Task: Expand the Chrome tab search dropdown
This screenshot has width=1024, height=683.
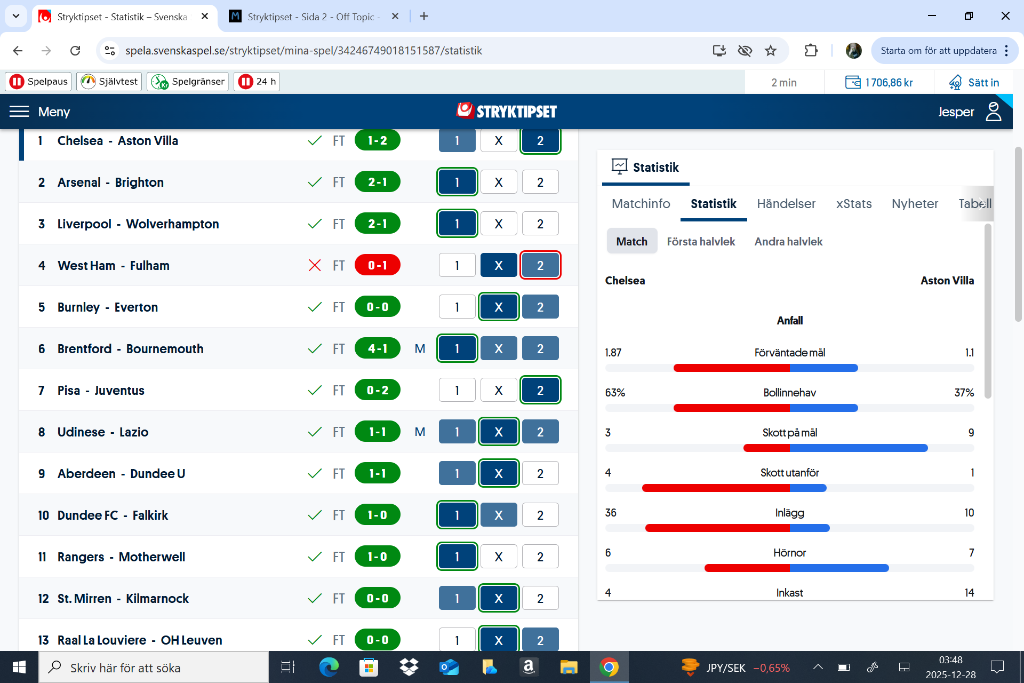Action: pos(14,16)
